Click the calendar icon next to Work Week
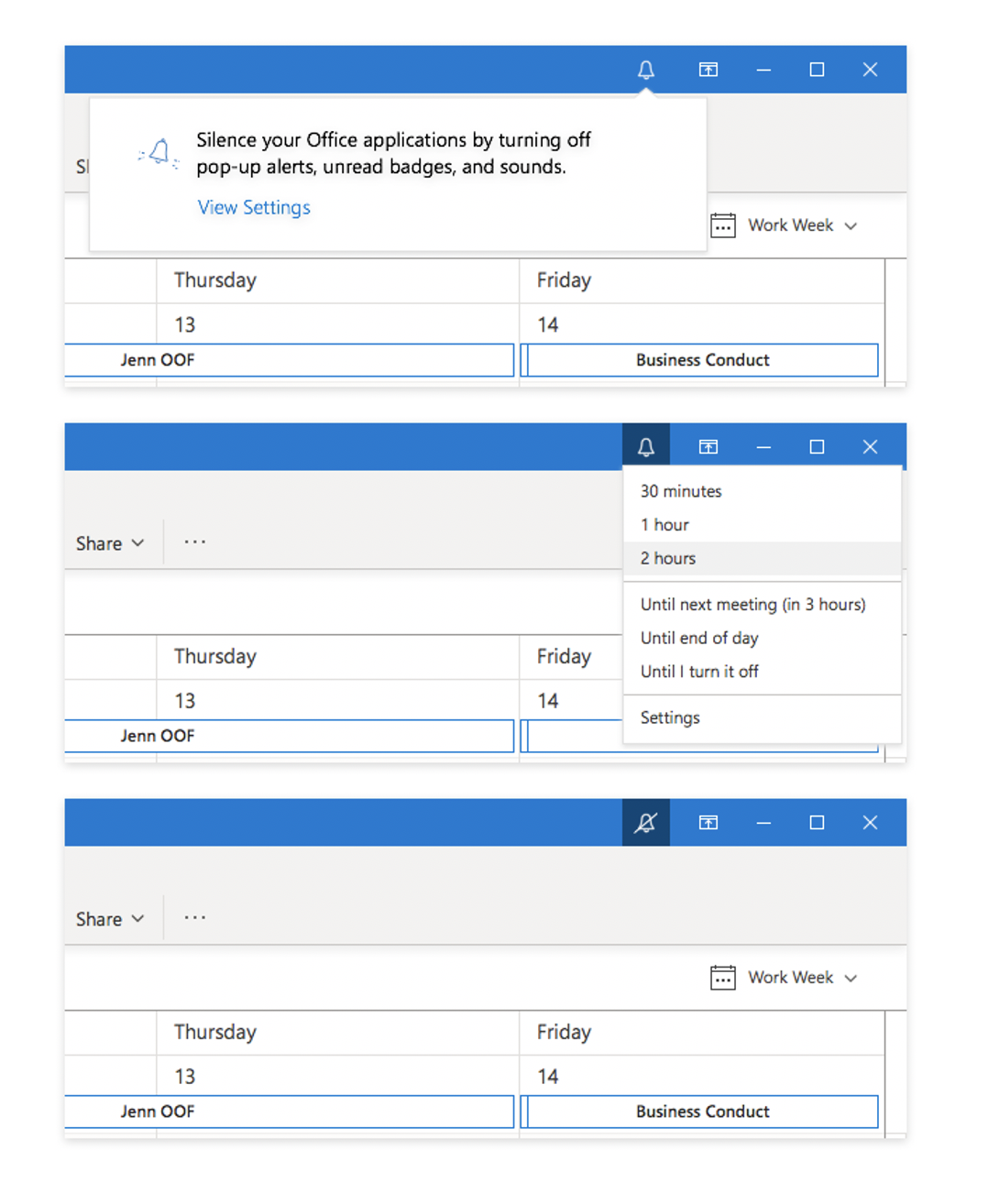Viewport: 988px width, 1204px height. pos(723,224)
